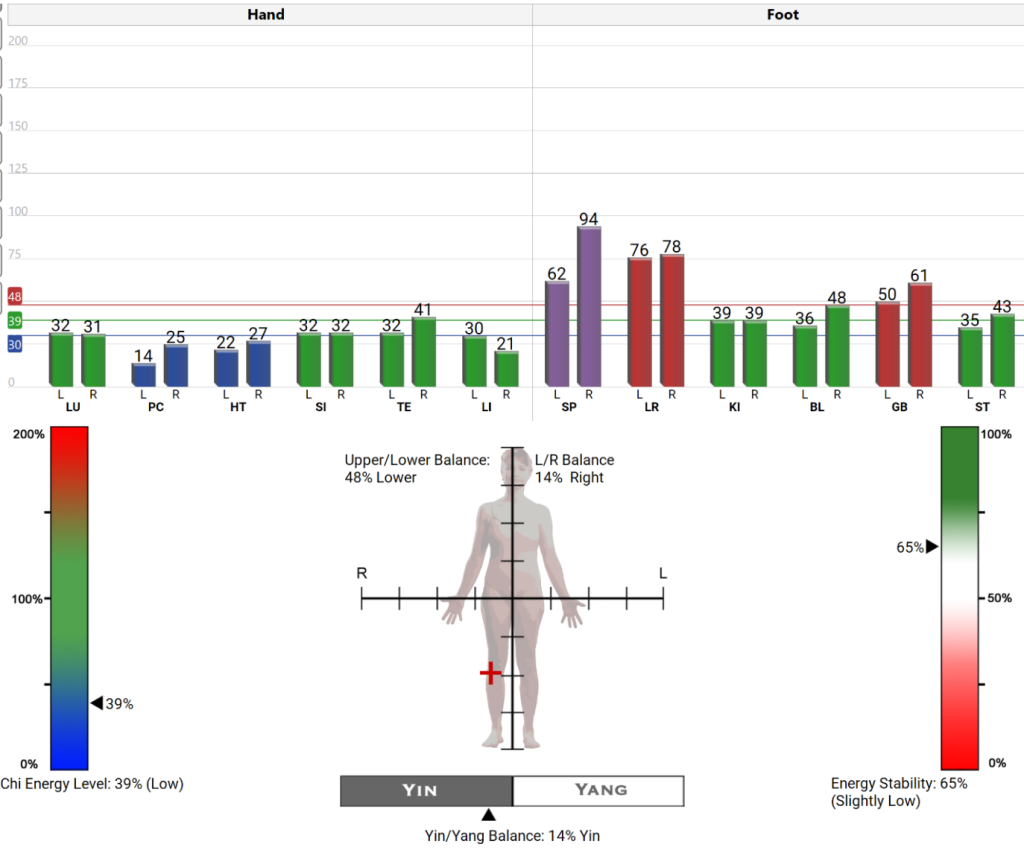Click the SP left bar valued 62
Screen dimensions: 1024x853
point(557,334)
